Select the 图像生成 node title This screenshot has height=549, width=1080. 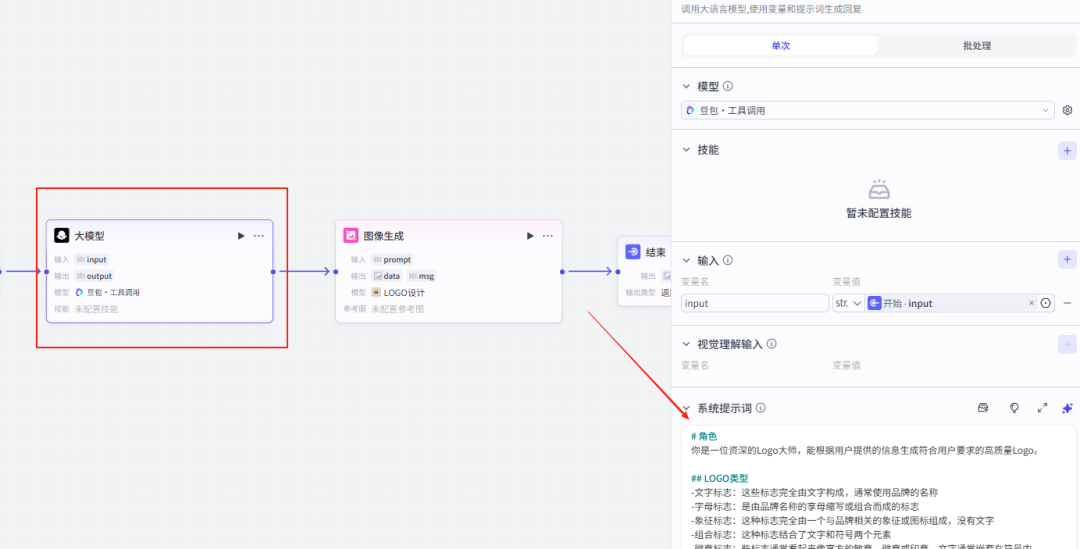pos(384,236)
